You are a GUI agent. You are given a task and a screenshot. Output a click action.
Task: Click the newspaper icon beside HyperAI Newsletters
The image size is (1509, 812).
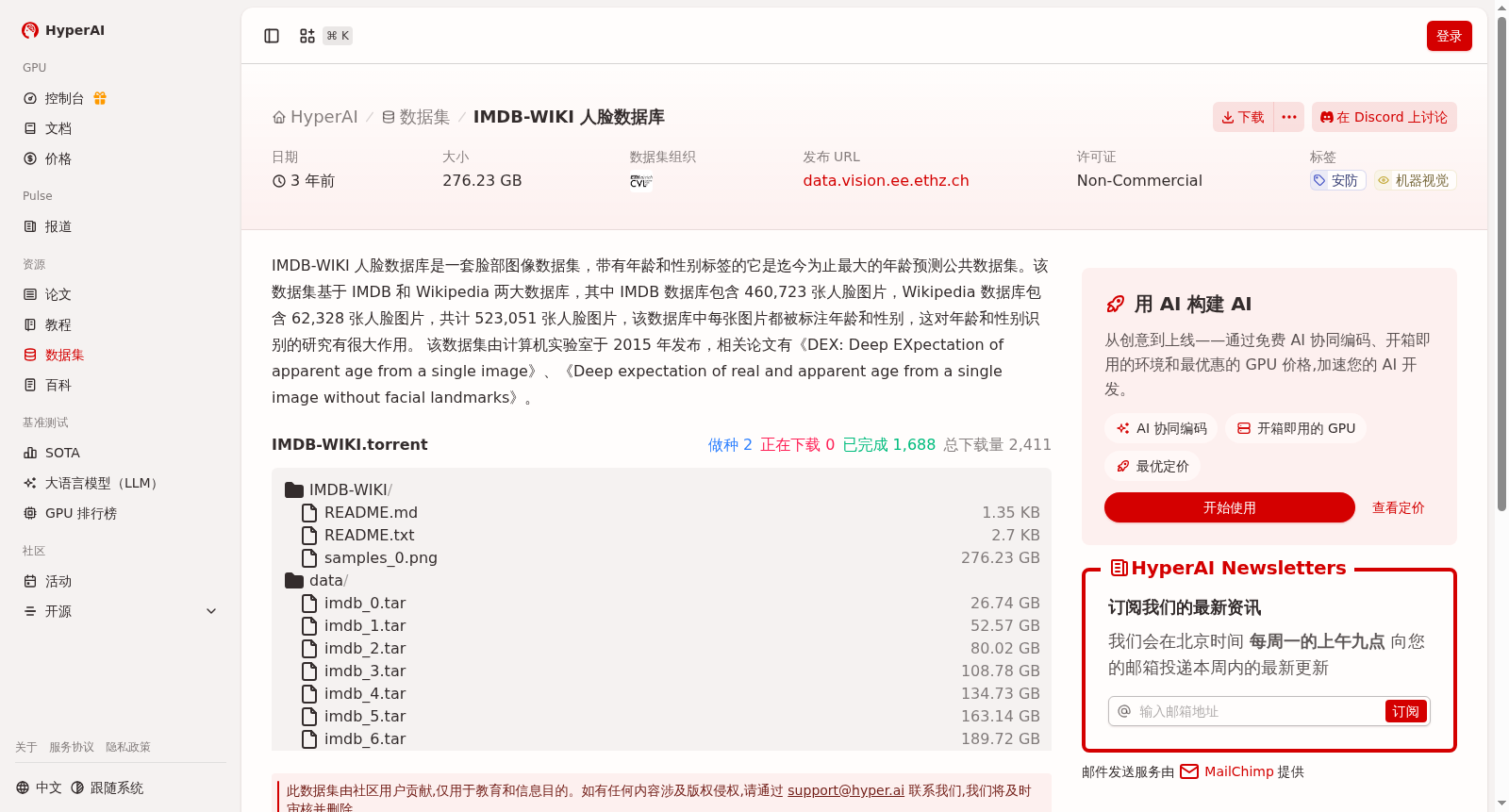click(1119, 568)
